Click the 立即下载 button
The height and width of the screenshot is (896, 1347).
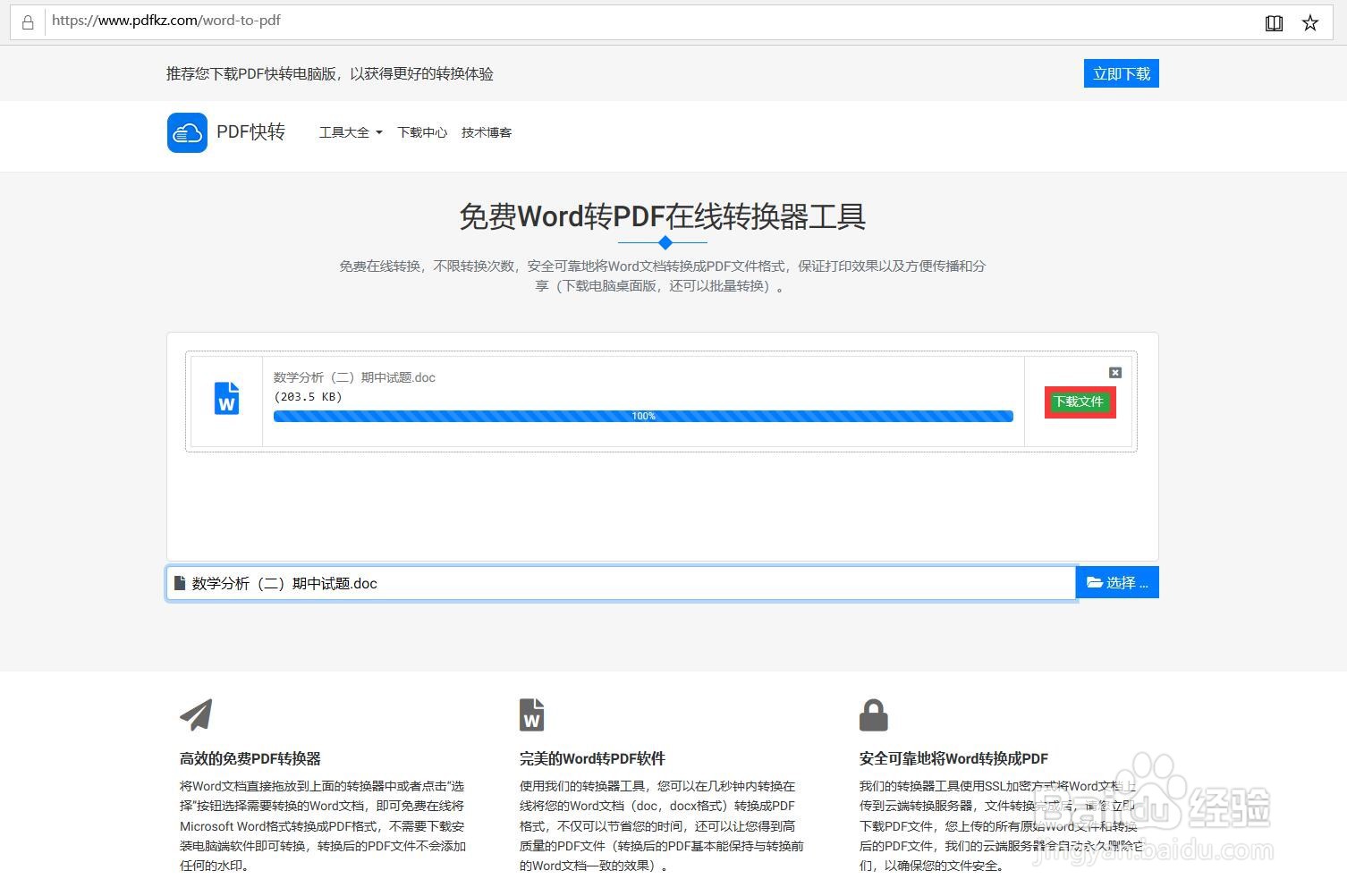point(1122,73)
